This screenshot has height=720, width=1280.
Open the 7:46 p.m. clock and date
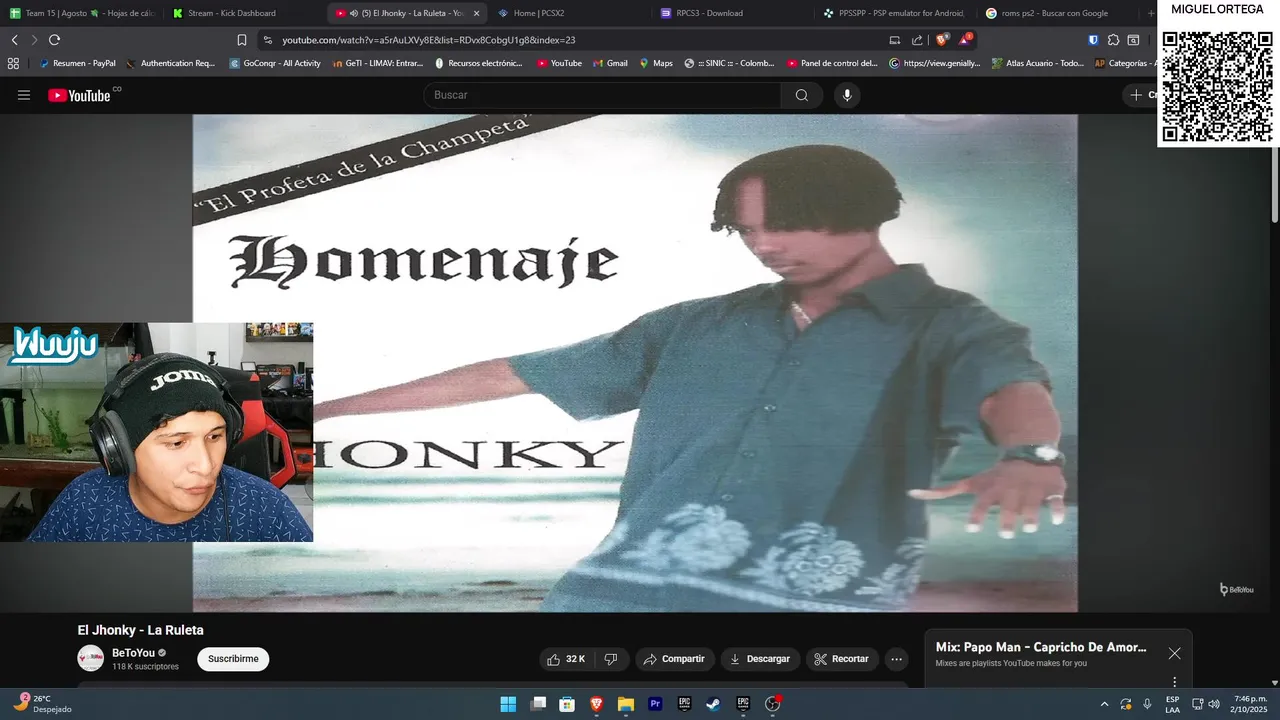pos(1250,704)
